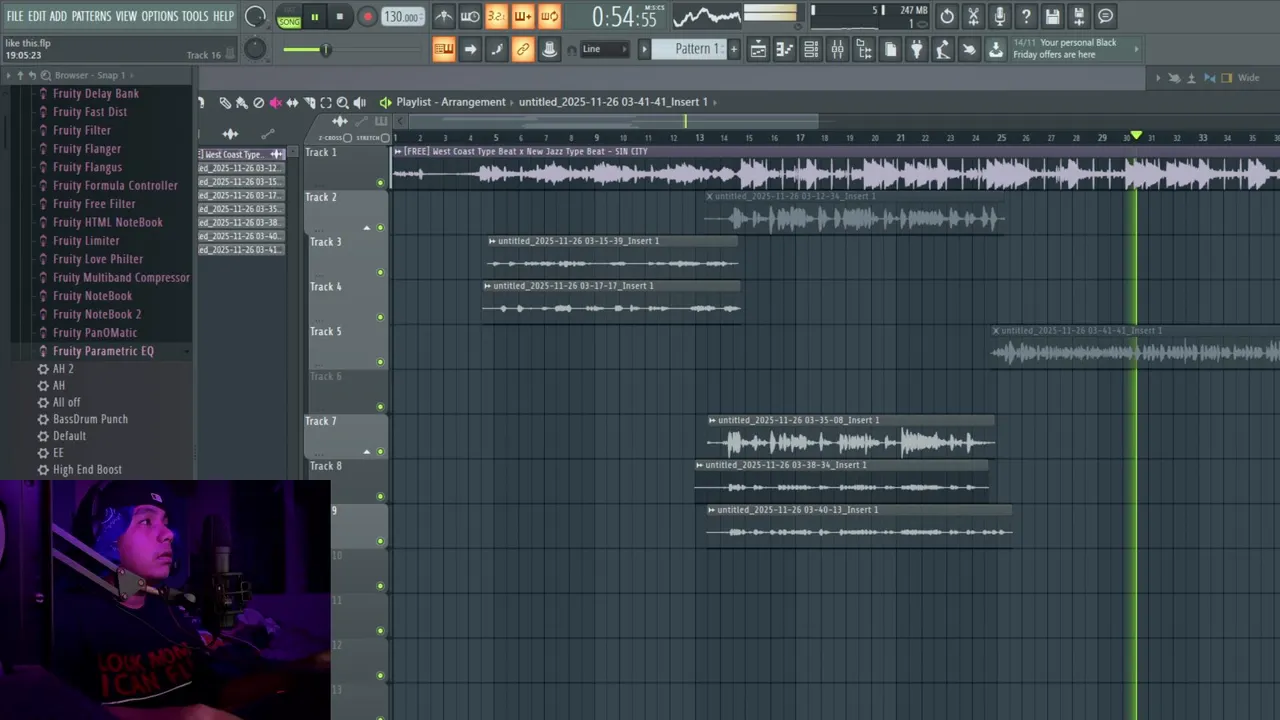Click the scissors audio editor icon

coord(973,16)
